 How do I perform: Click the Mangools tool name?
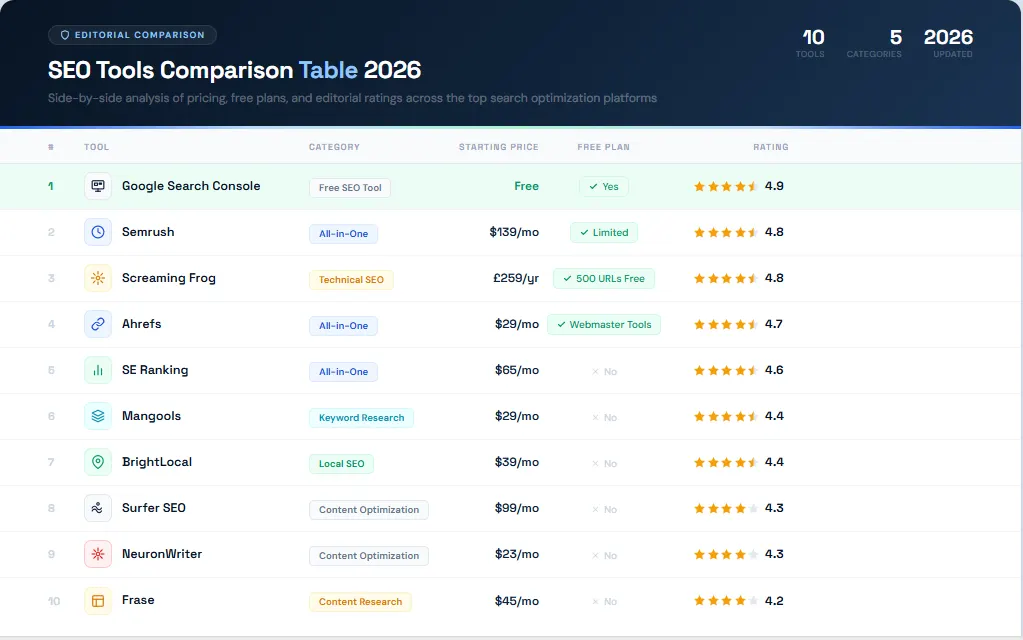coord(151,416)
